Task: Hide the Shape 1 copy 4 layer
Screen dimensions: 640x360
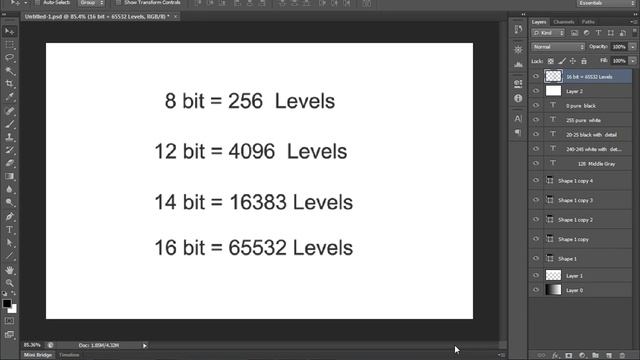Action: (x=536, y=181)
